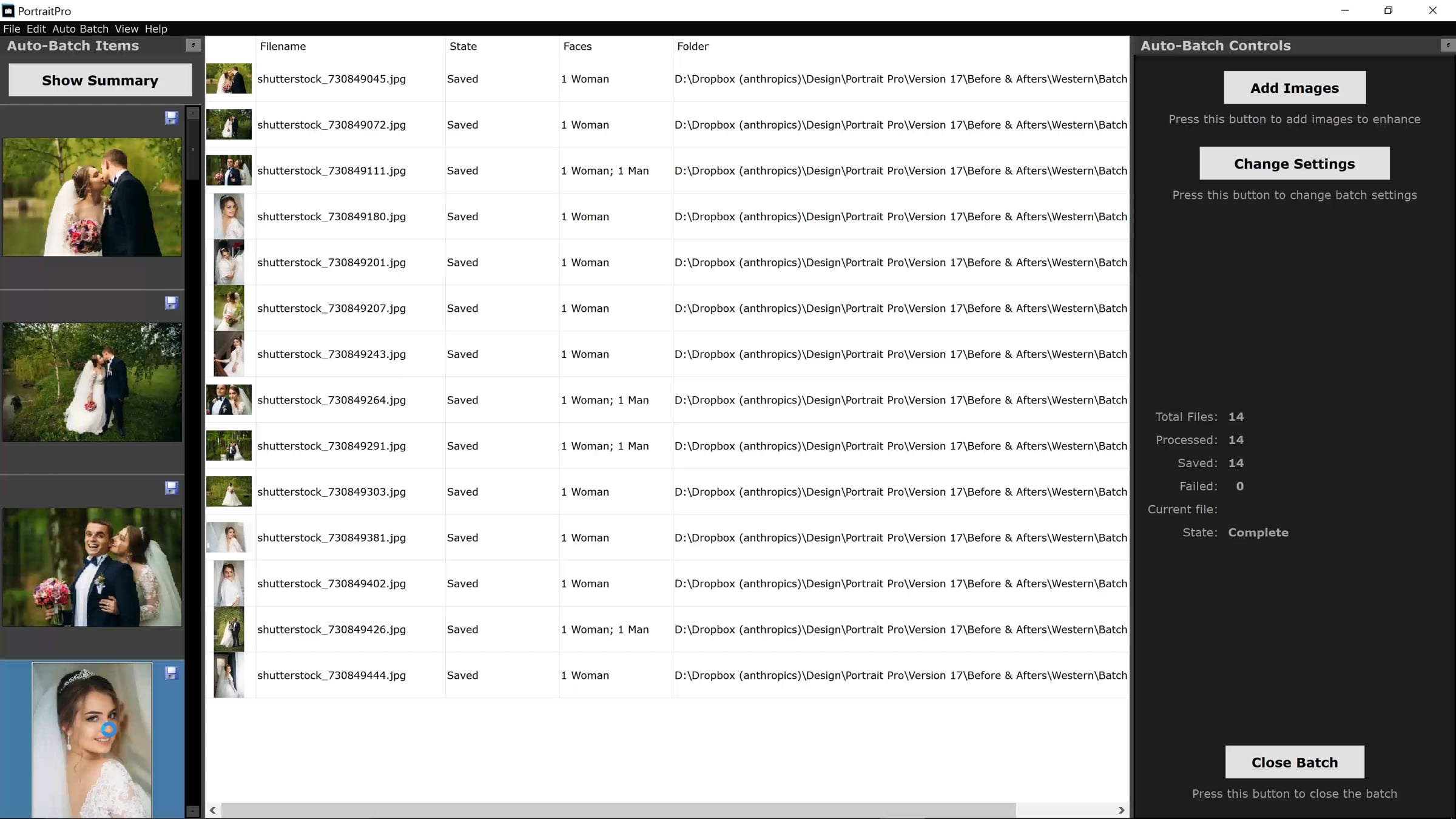Open the Auto Batch menu
1456x819 pixels.
point(80,29)
